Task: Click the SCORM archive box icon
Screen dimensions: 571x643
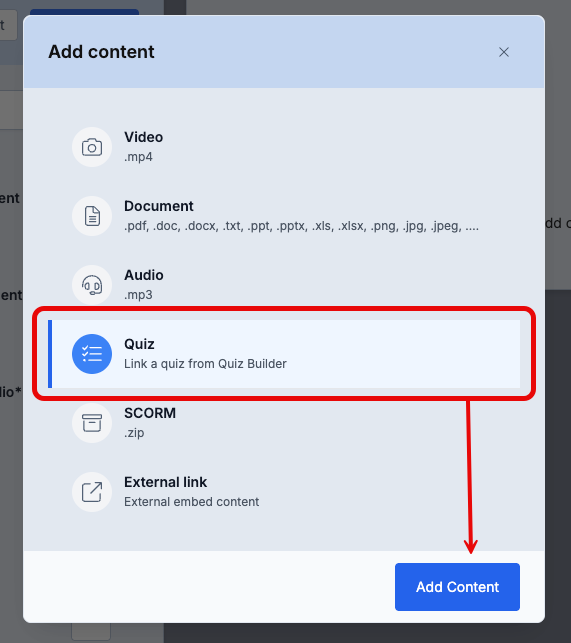Action: (x=92, y=423)
